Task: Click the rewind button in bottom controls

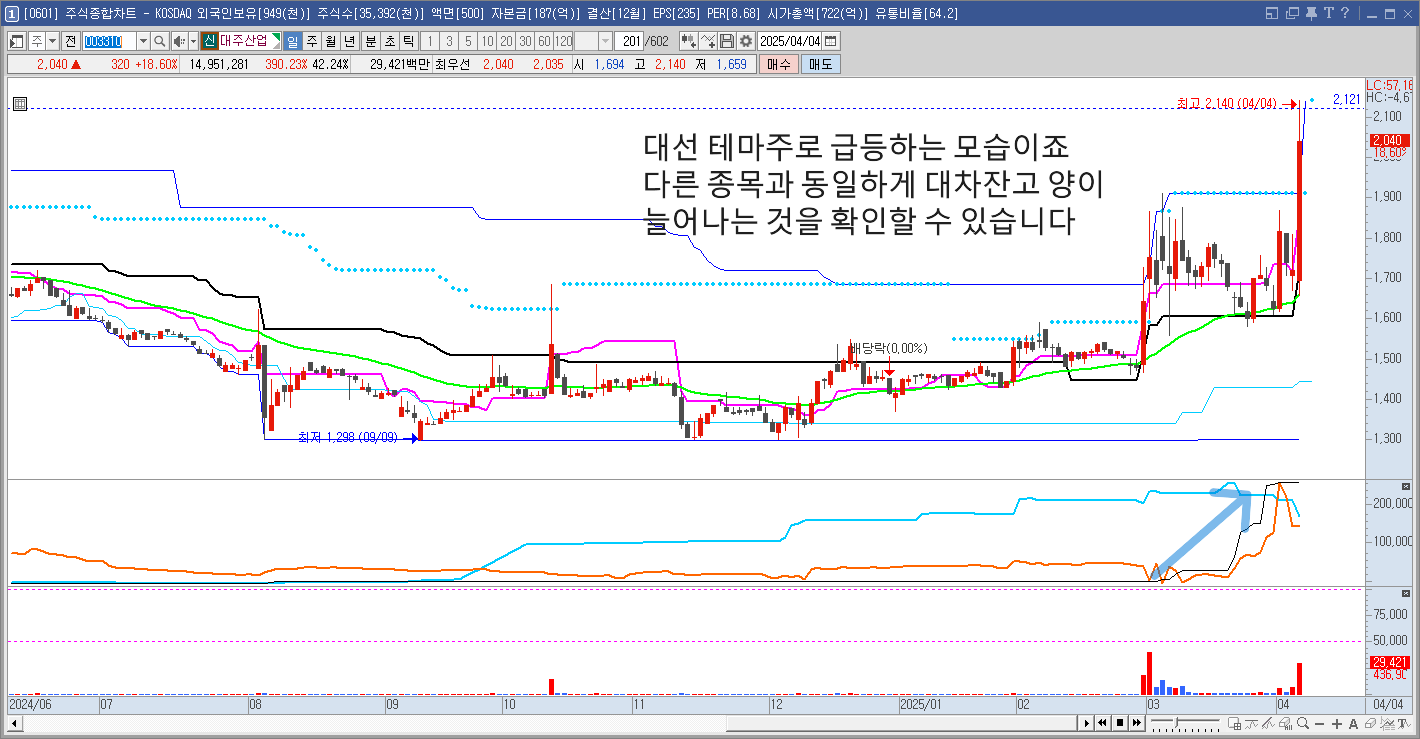Action: pyautogui.click(x=1103, y=723)
